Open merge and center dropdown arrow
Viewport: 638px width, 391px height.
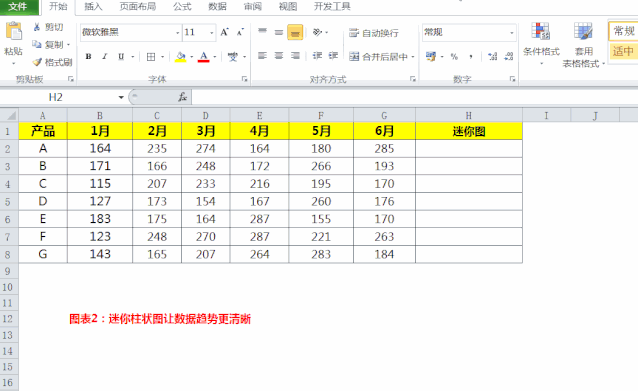pyautogui.click(x=413, y=57)
